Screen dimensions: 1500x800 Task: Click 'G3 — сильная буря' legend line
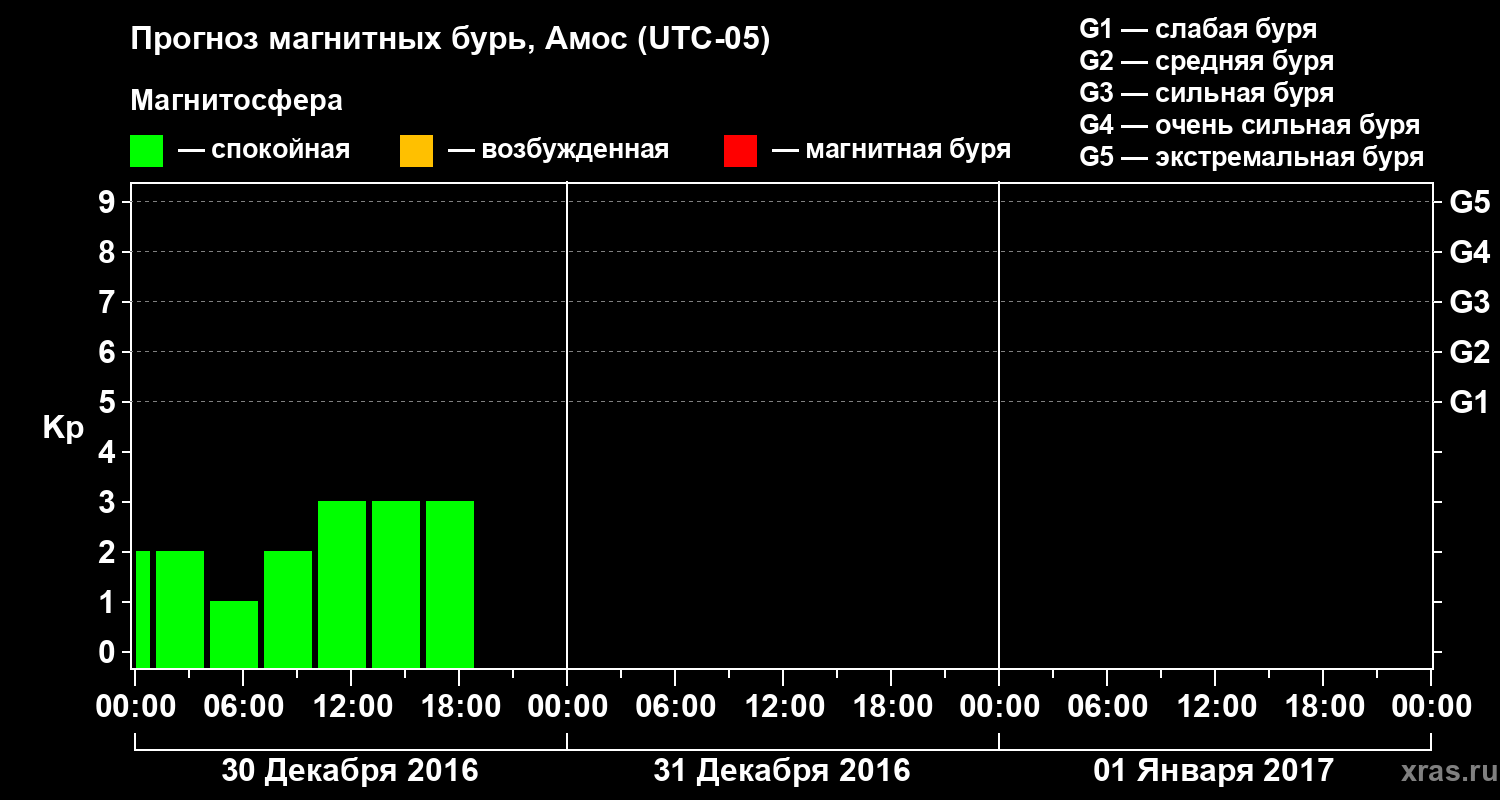click(1207, 93)
